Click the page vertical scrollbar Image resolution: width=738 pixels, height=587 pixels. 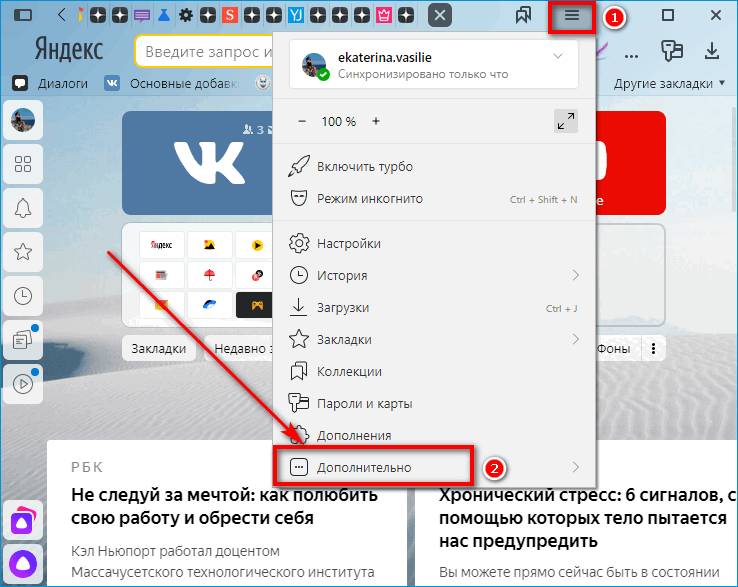(x=734, y=160)
